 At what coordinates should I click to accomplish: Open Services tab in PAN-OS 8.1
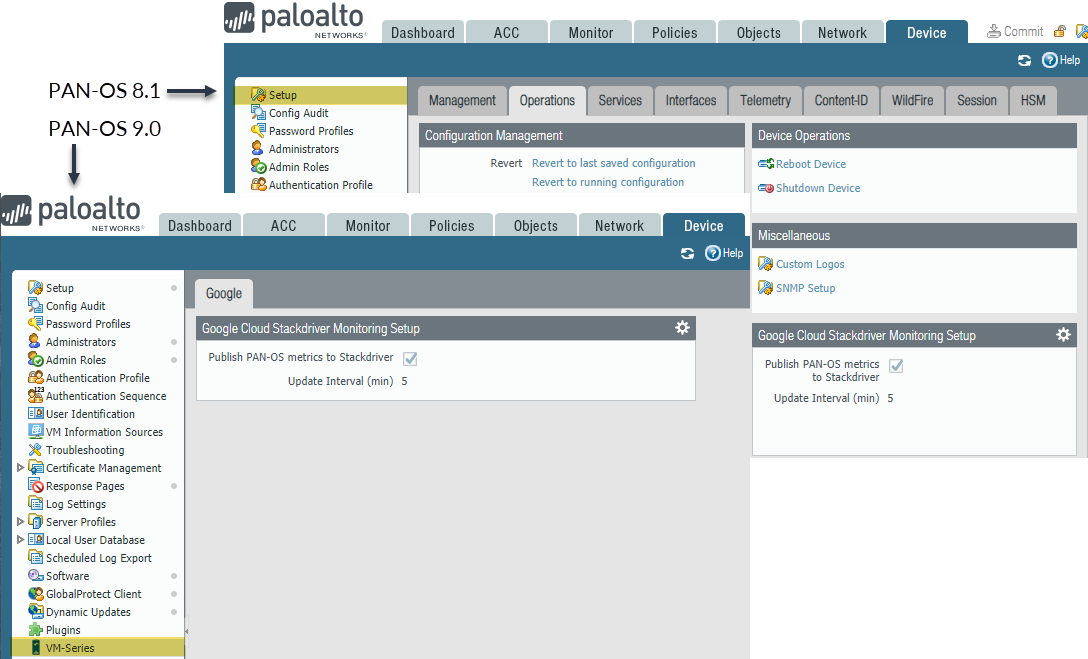pyautogui.click(x=620, y=101)
